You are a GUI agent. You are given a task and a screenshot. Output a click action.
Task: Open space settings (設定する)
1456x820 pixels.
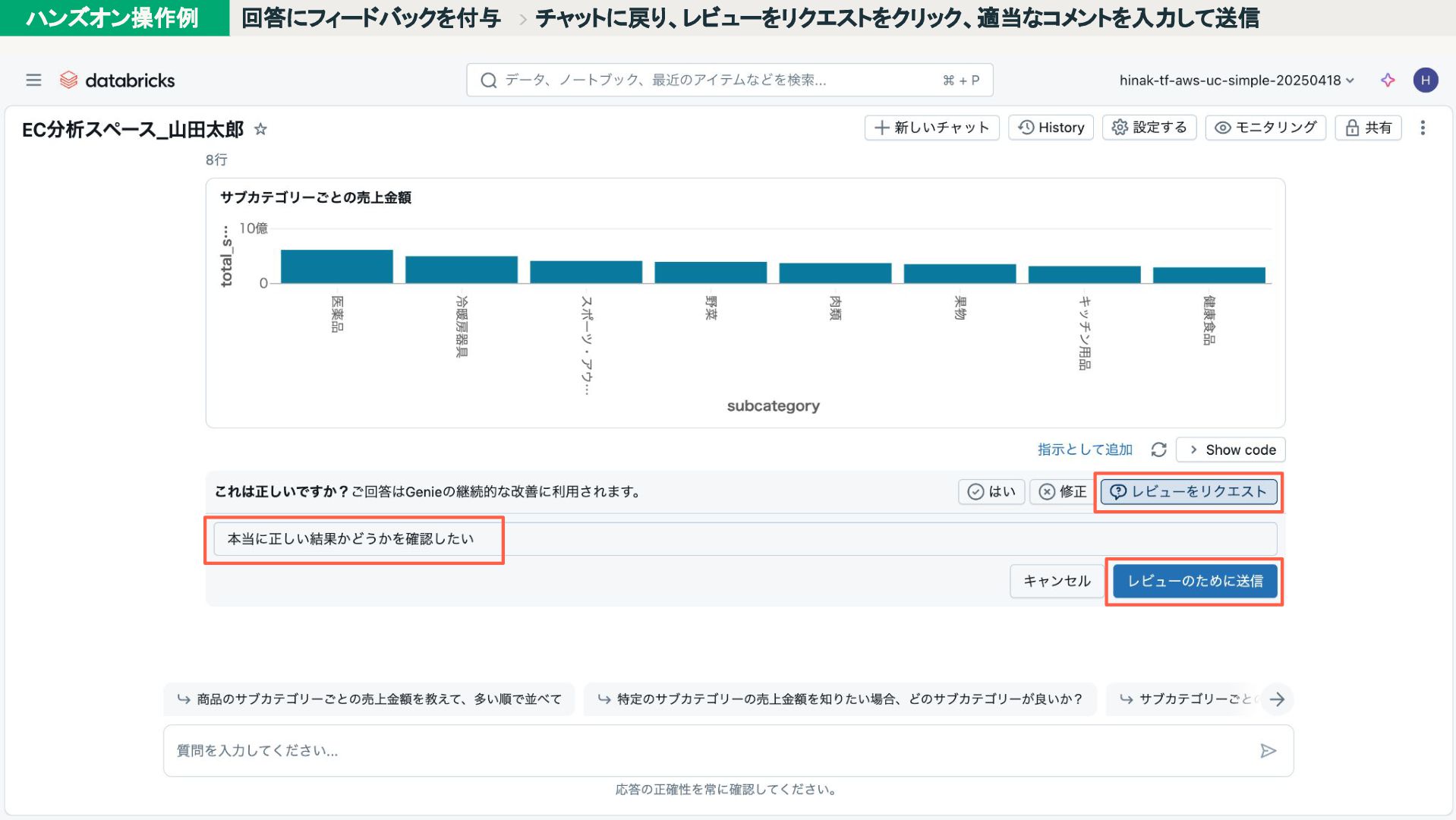[x=1149, y=128]
